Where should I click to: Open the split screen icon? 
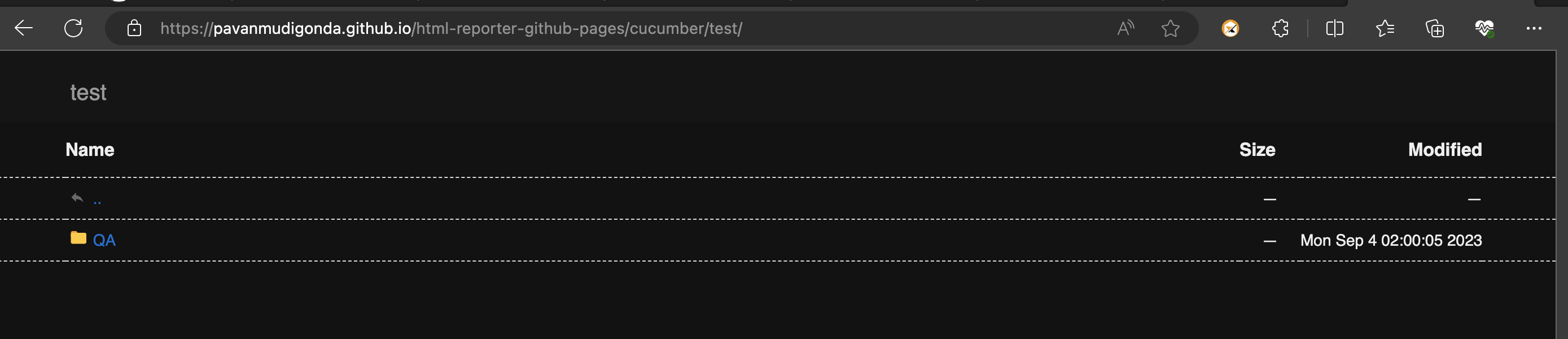click(x=1334, y=29)
